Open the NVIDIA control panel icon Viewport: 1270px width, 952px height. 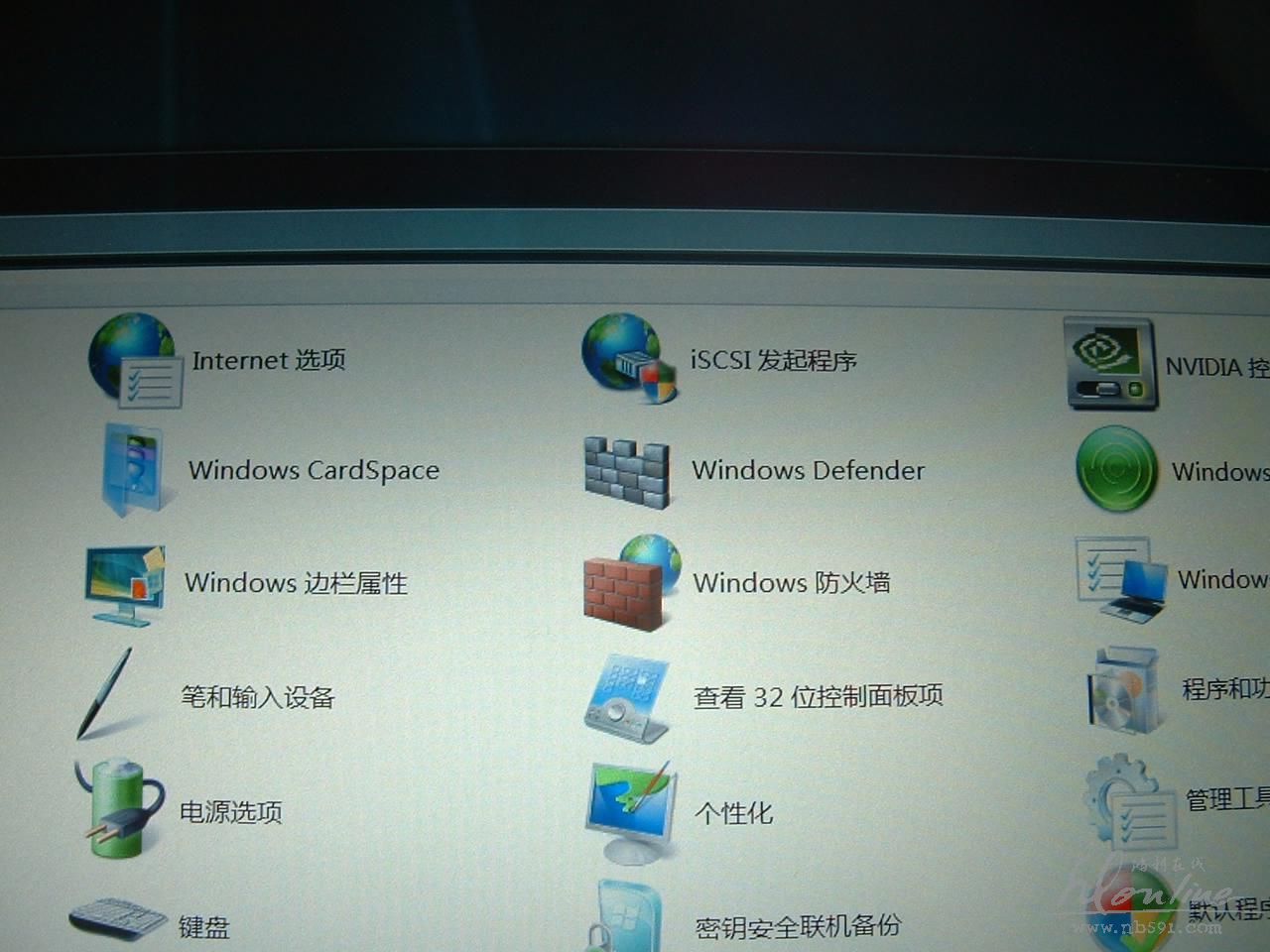(1110, 364)
